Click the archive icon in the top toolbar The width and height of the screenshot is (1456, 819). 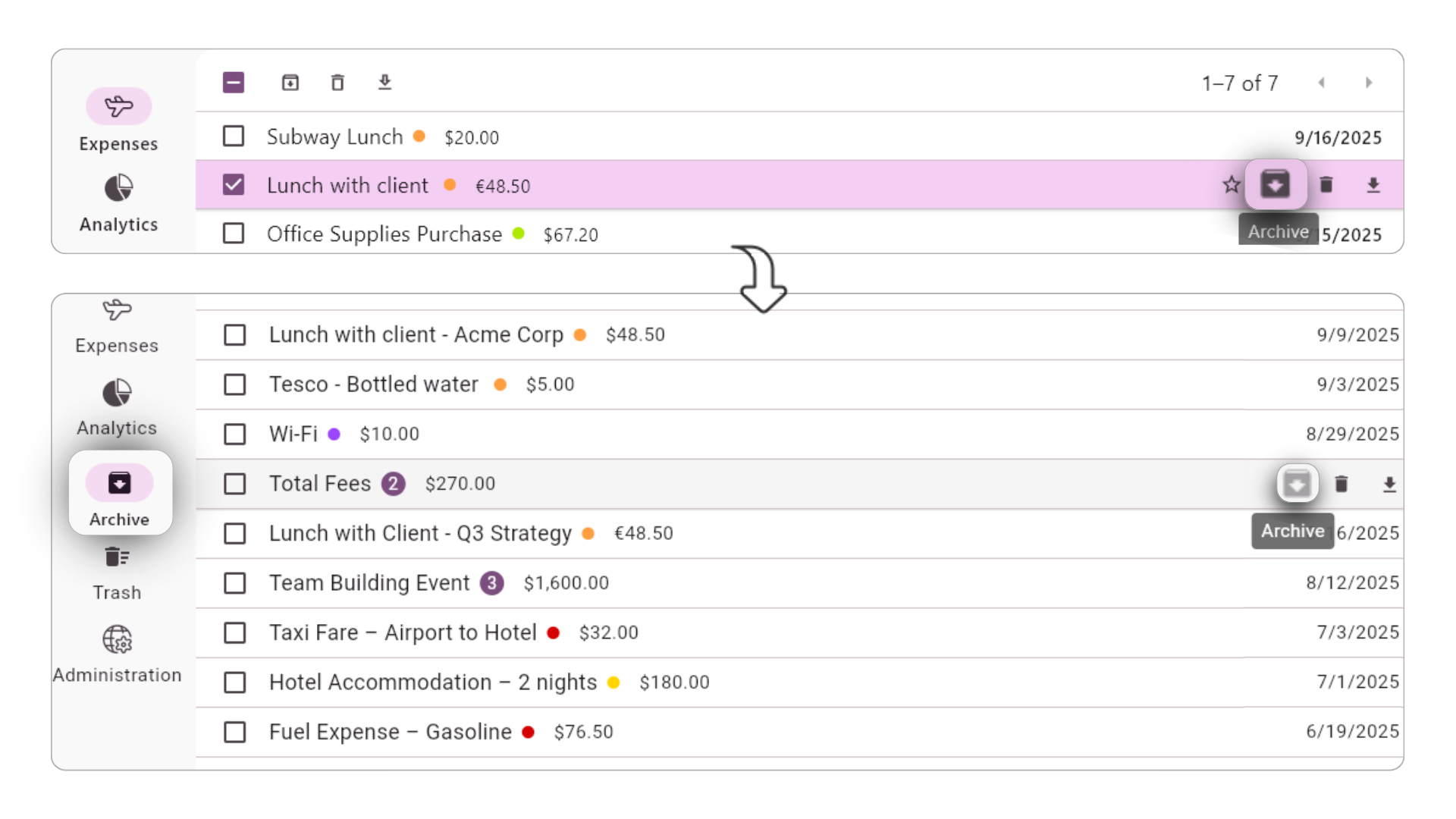(290, 83)
